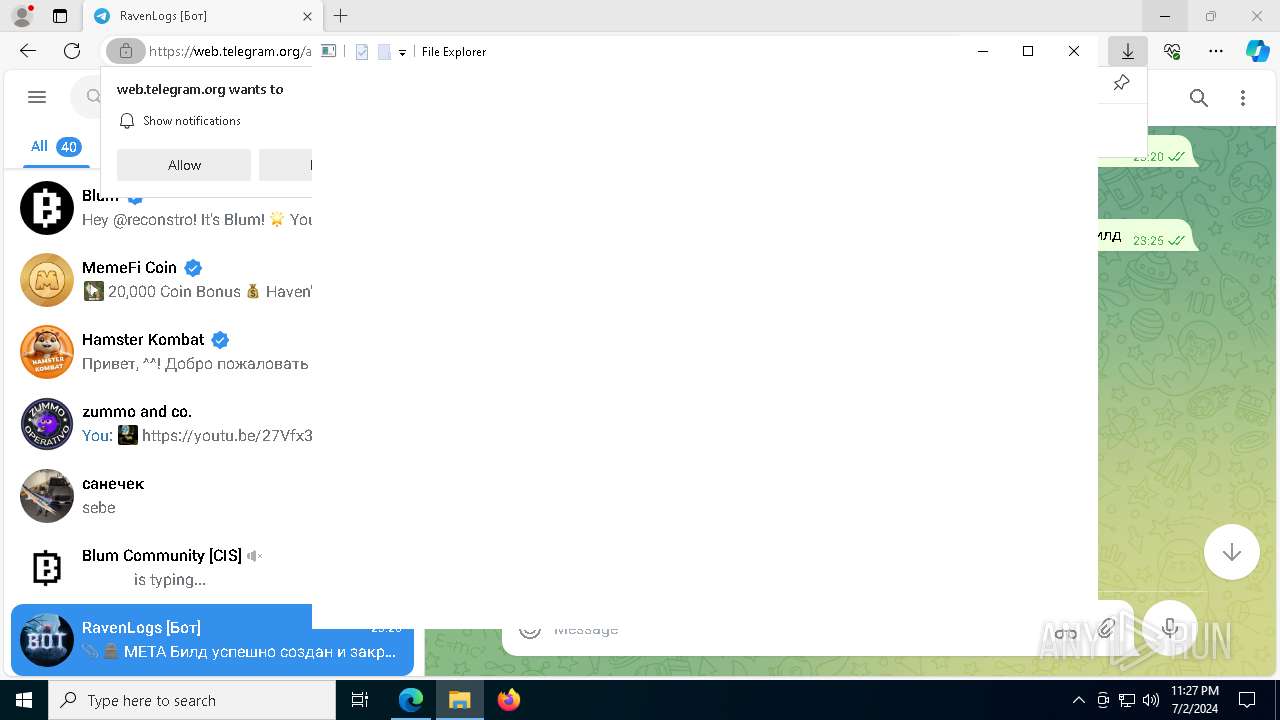Open Microsoft Edge from the taskbar
This screenshot has height=720, width=1280.
pos(411,700)
